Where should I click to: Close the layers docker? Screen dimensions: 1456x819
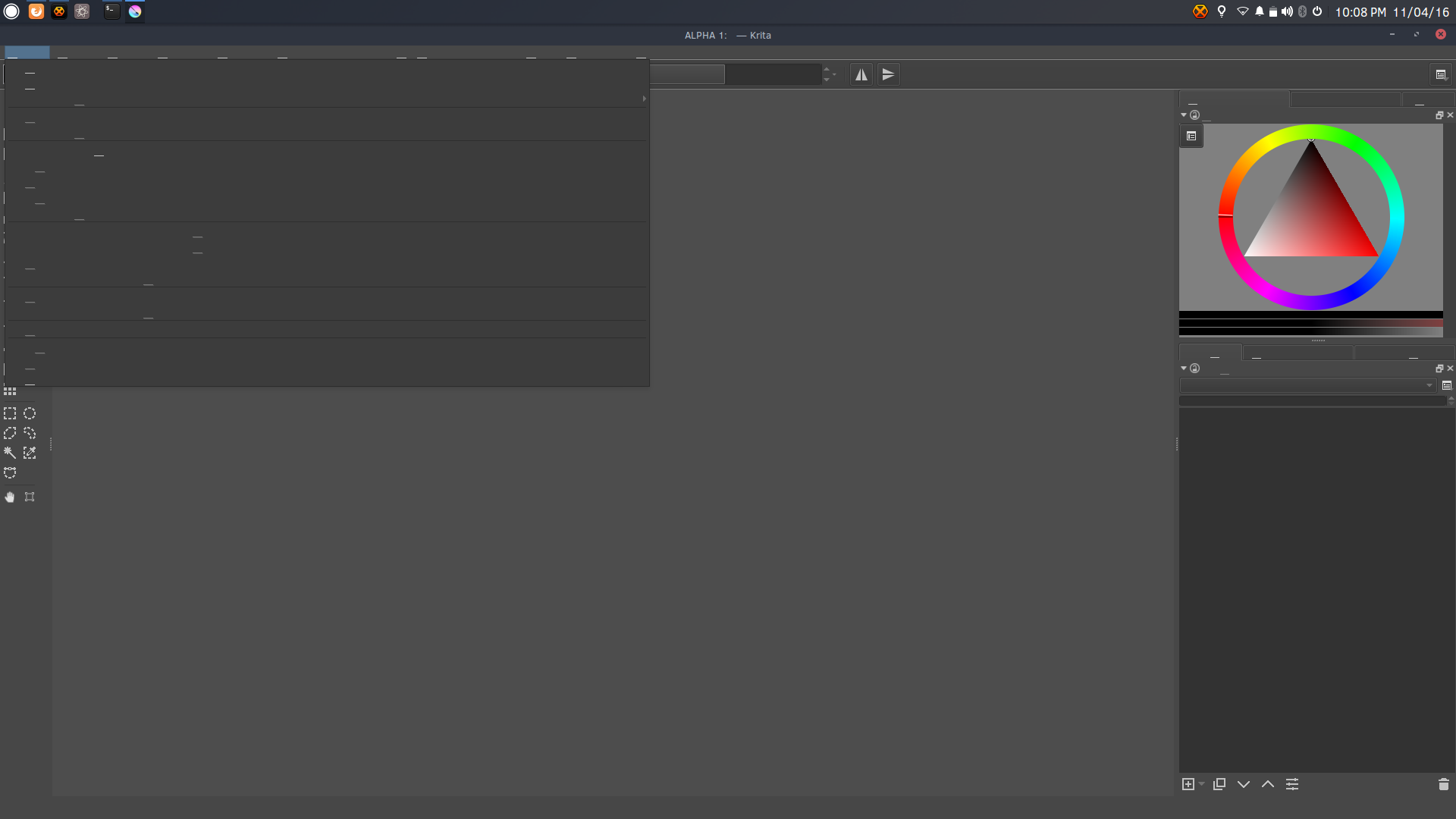point(1450,369)
